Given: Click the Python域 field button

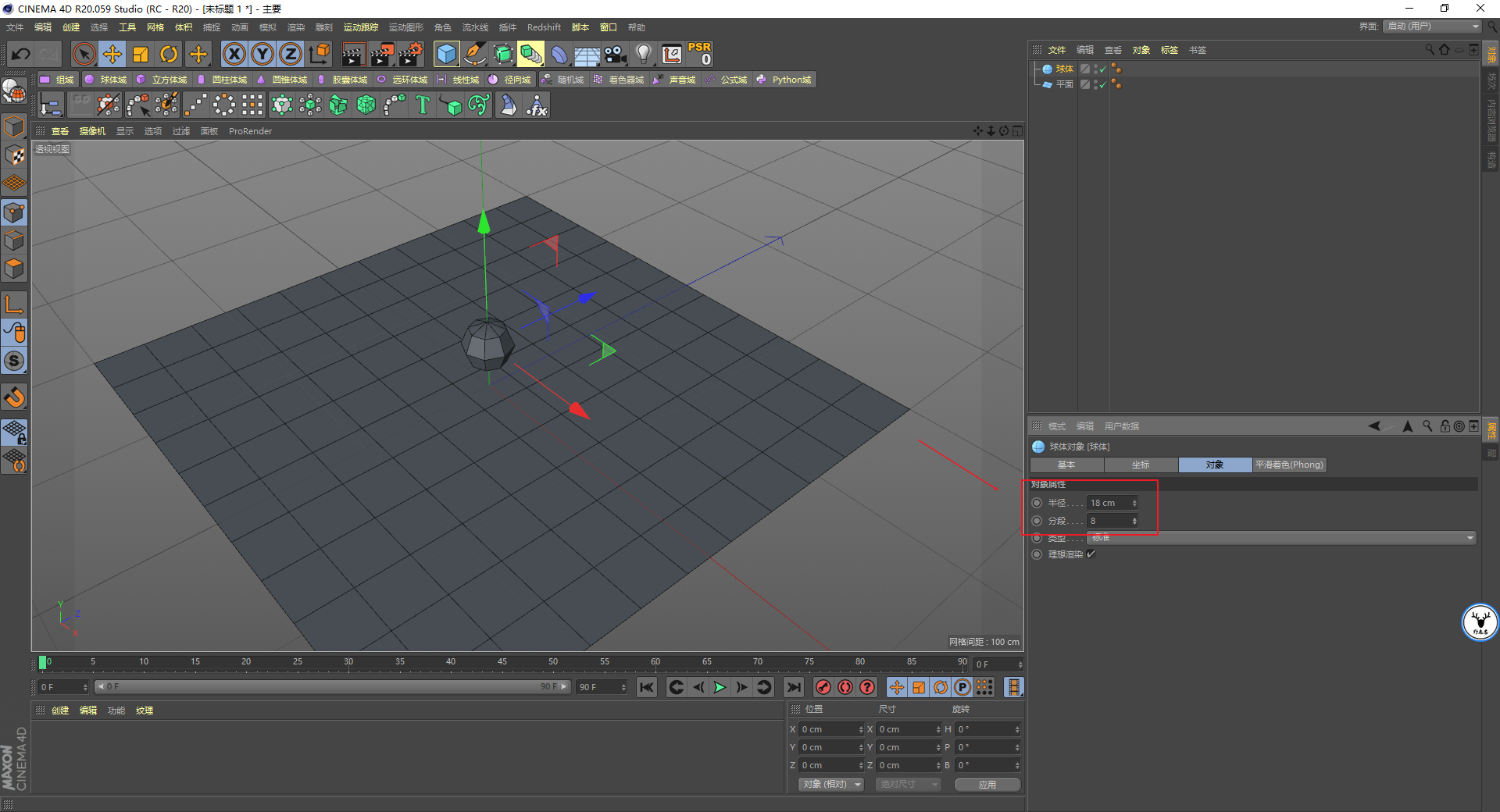Looking at the screenshot, I should click(x=784, y=80).
